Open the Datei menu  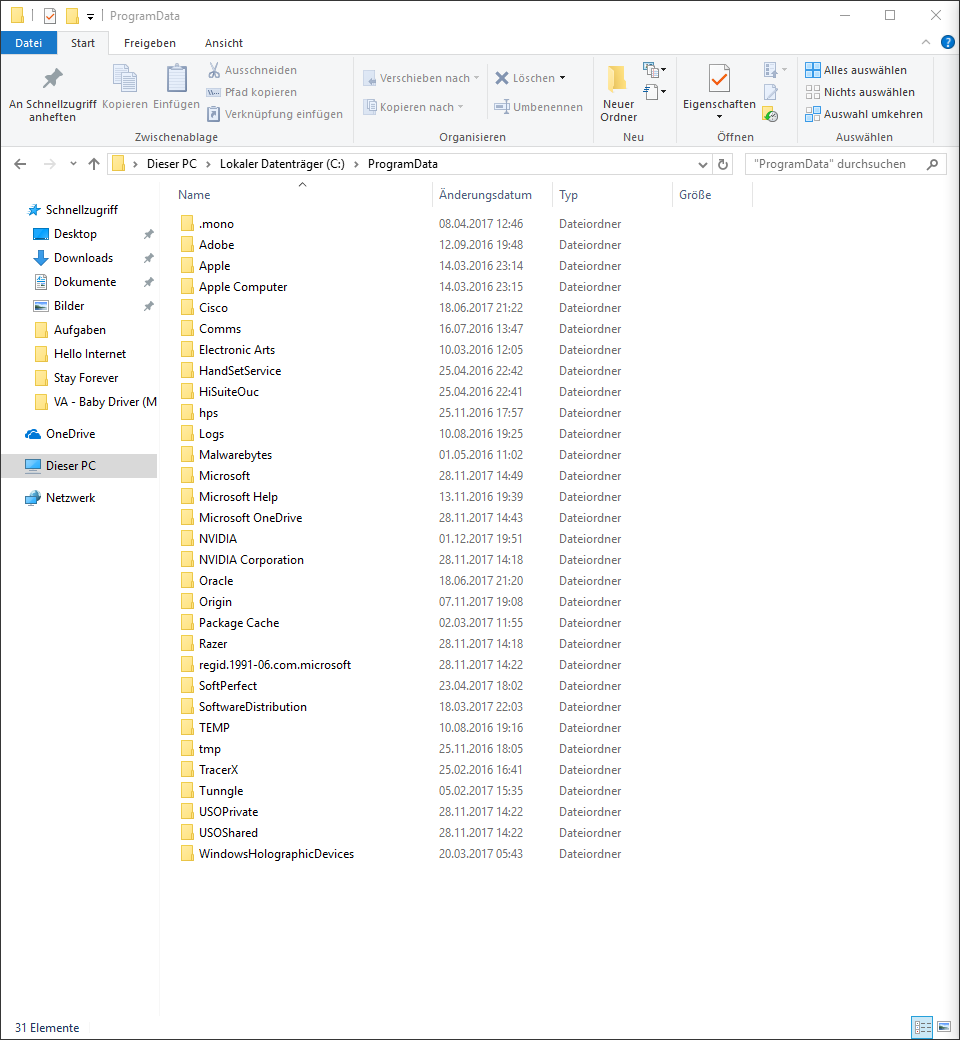pos(29,42)
